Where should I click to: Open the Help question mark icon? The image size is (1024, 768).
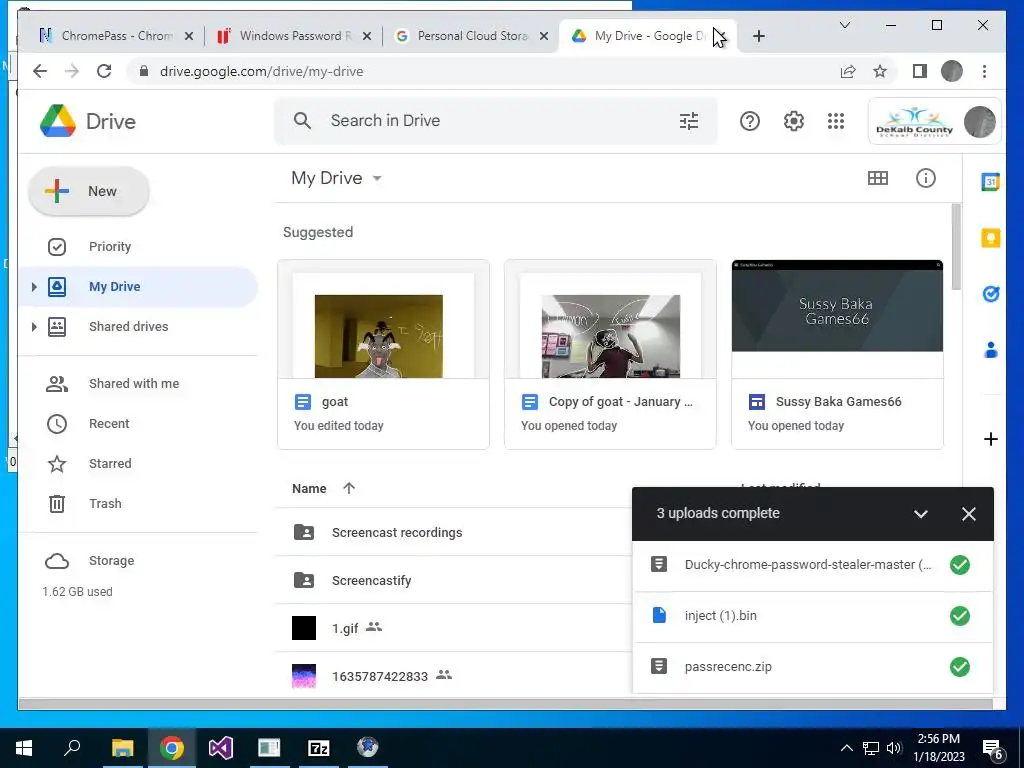click(750, 121)
